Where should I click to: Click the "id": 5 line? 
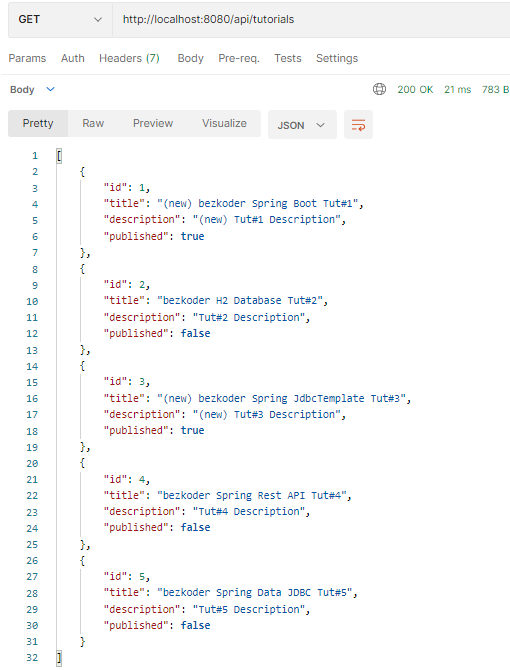point(126,576)
